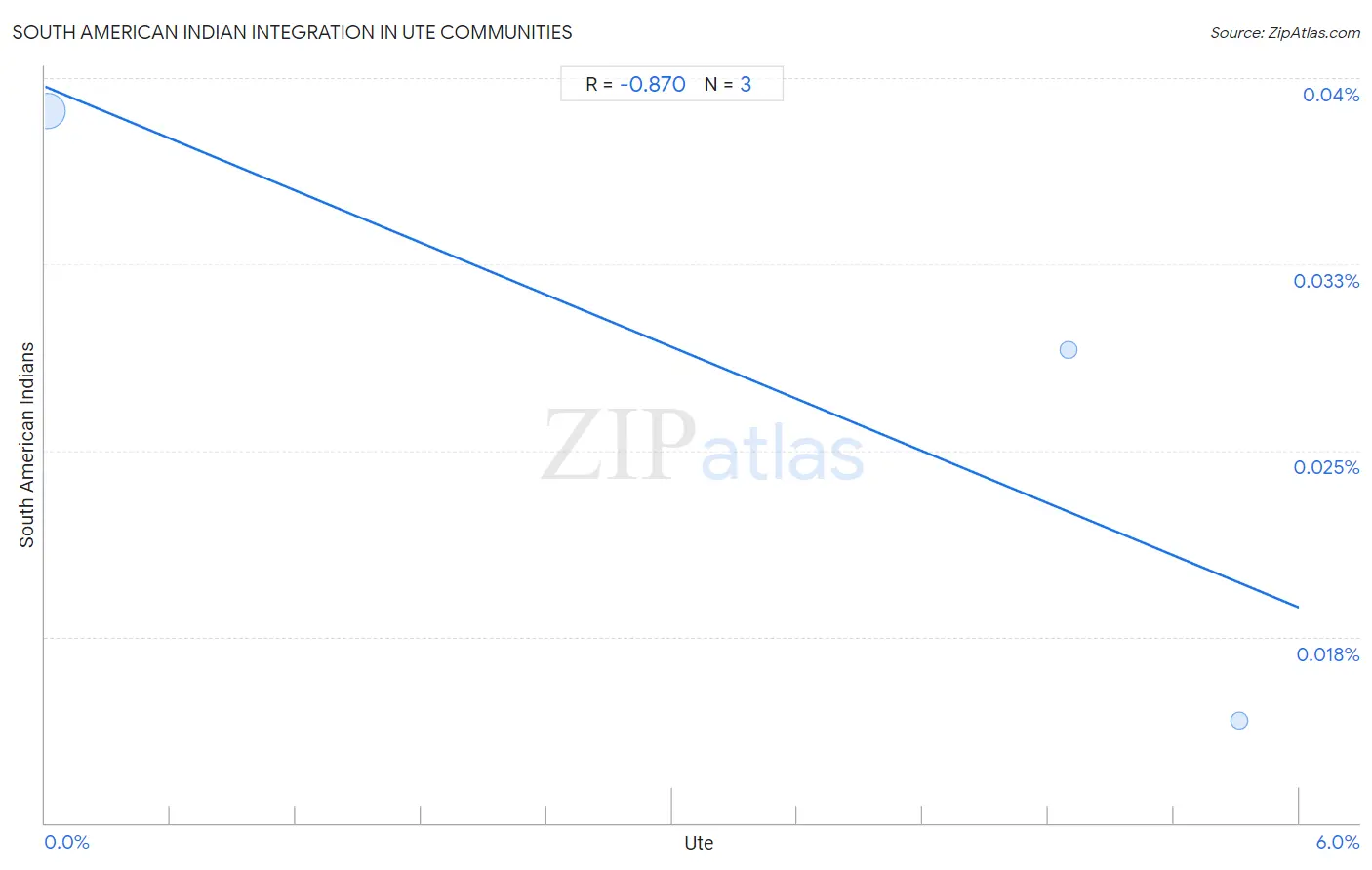Click the -0.870 correlation value
This screenshot has height=870, width=1372.
[652, 84]
